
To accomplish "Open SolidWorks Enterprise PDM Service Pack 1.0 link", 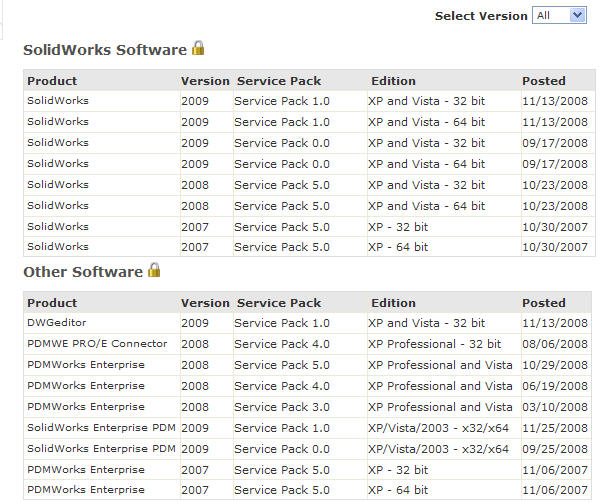I will tap(101, 427).
